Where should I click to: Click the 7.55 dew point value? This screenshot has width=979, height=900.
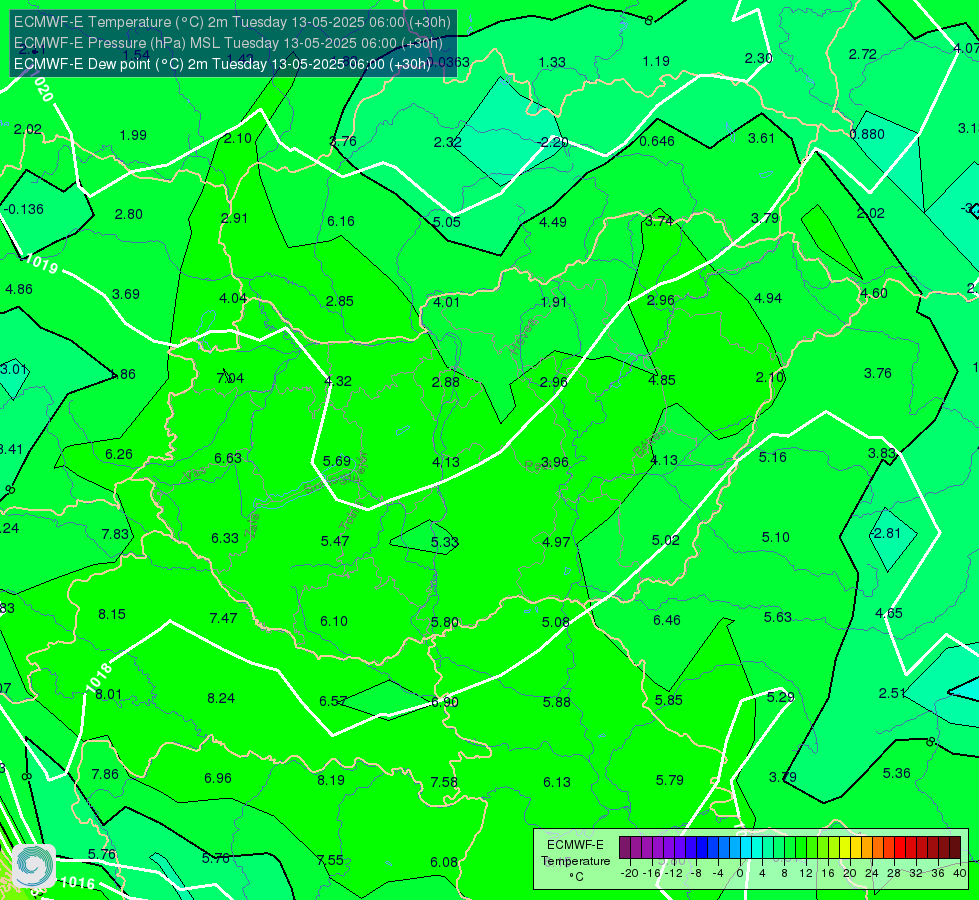tap(330, 861)
